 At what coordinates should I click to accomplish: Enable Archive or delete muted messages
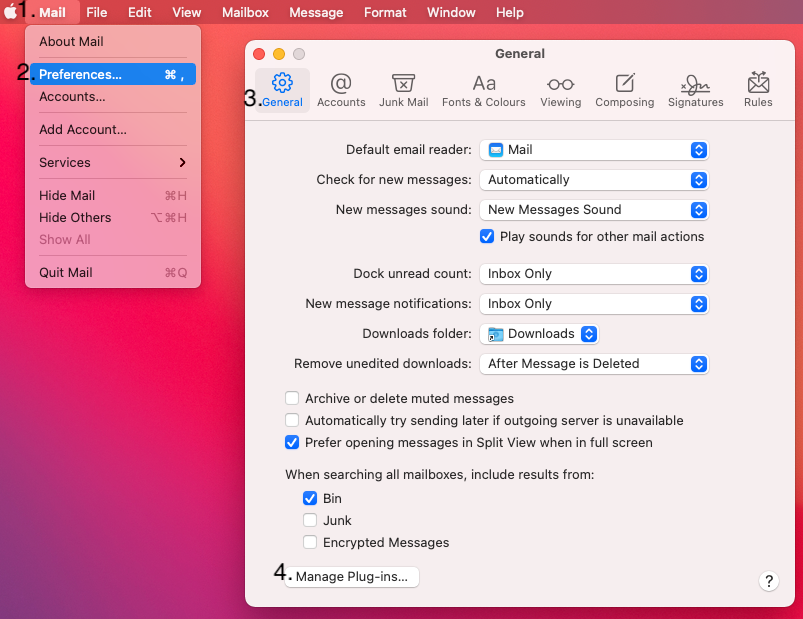click(292, 398)
